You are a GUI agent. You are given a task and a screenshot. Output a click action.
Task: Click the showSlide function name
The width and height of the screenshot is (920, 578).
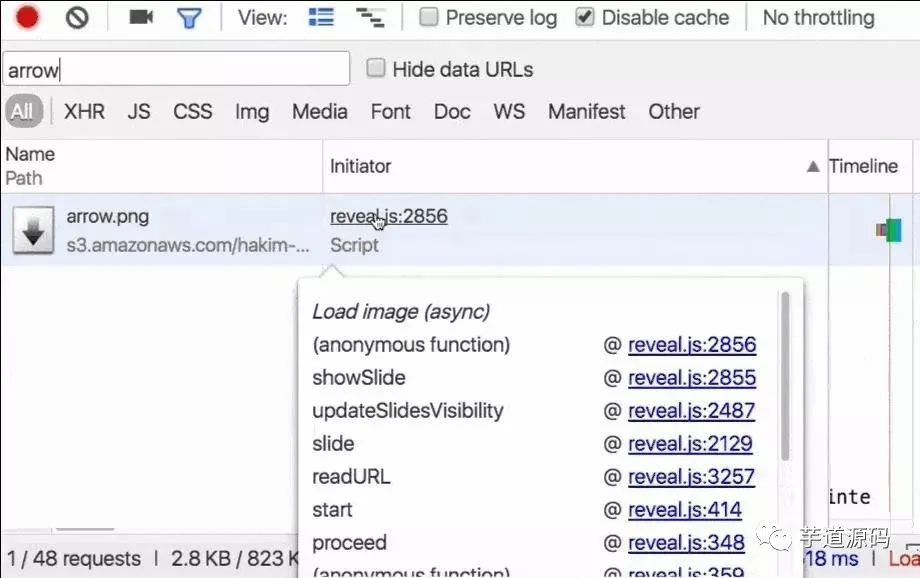[x=358, y=377]
